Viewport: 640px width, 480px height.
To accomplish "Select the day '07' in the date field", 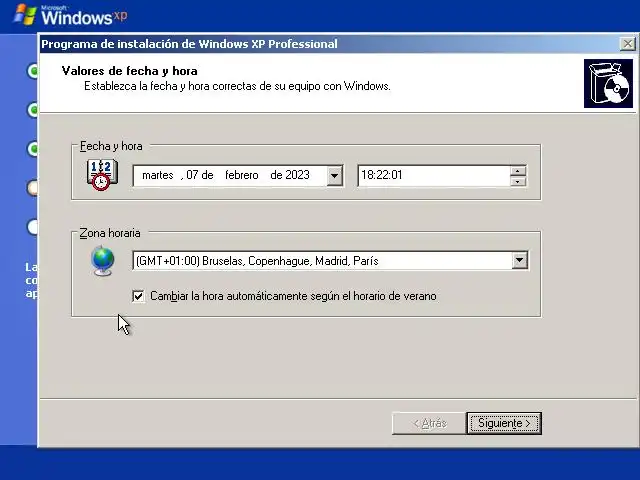I will click(192, 175).
